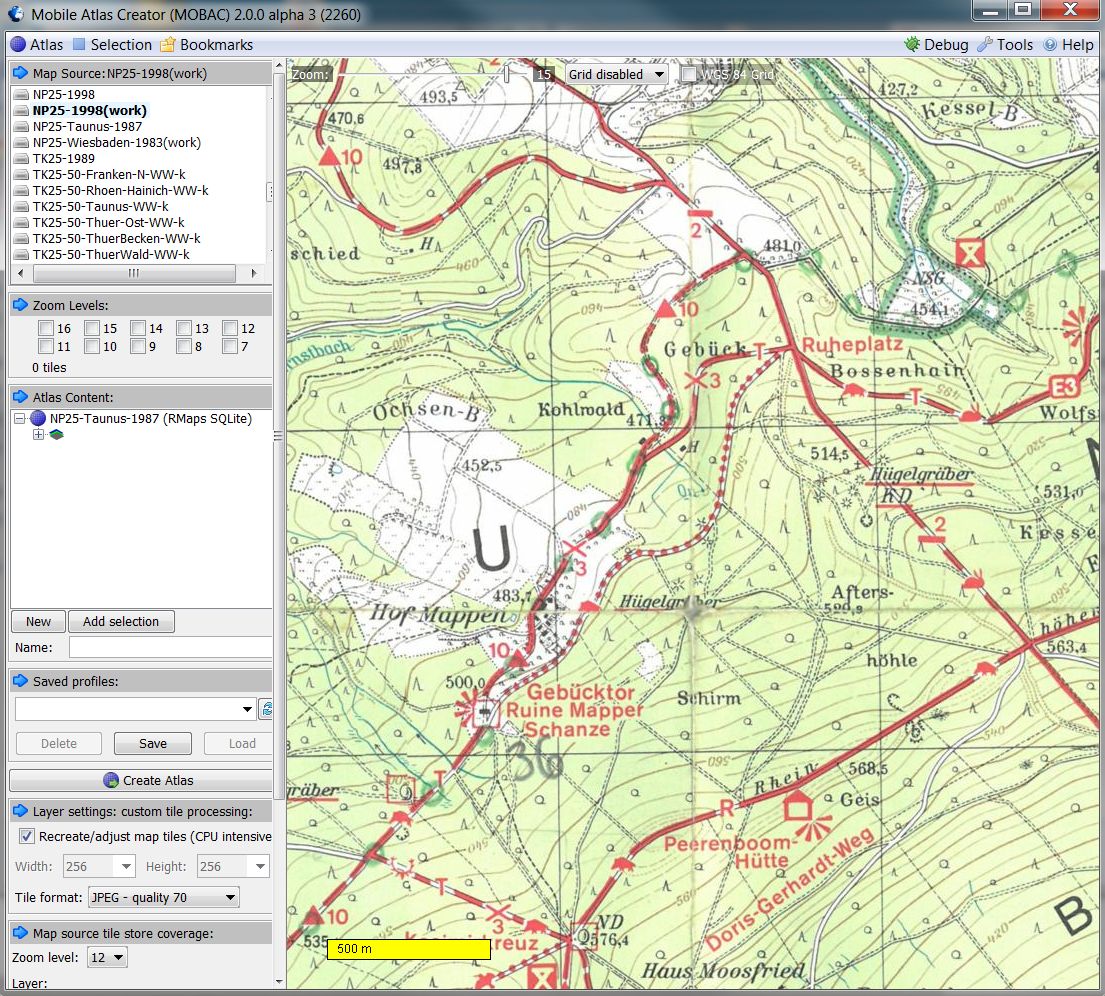Select TK25-50-ThuerBecken-WW-k map source
This screenshot has width=1105, height=996.
coord(116,239)
